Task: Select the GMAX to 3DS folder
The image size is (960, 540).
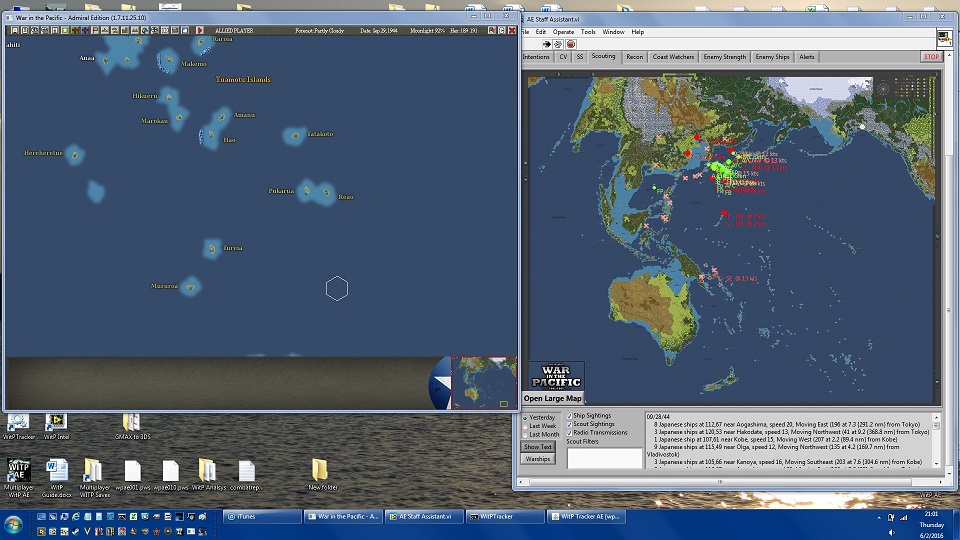Action: tap(132, 427)
